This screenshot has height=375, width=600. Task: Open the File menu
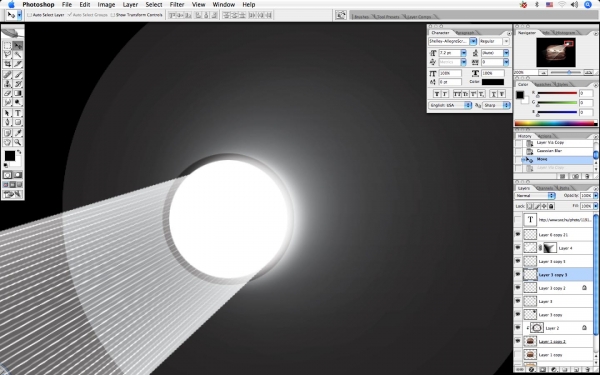[x=67, y=5]
